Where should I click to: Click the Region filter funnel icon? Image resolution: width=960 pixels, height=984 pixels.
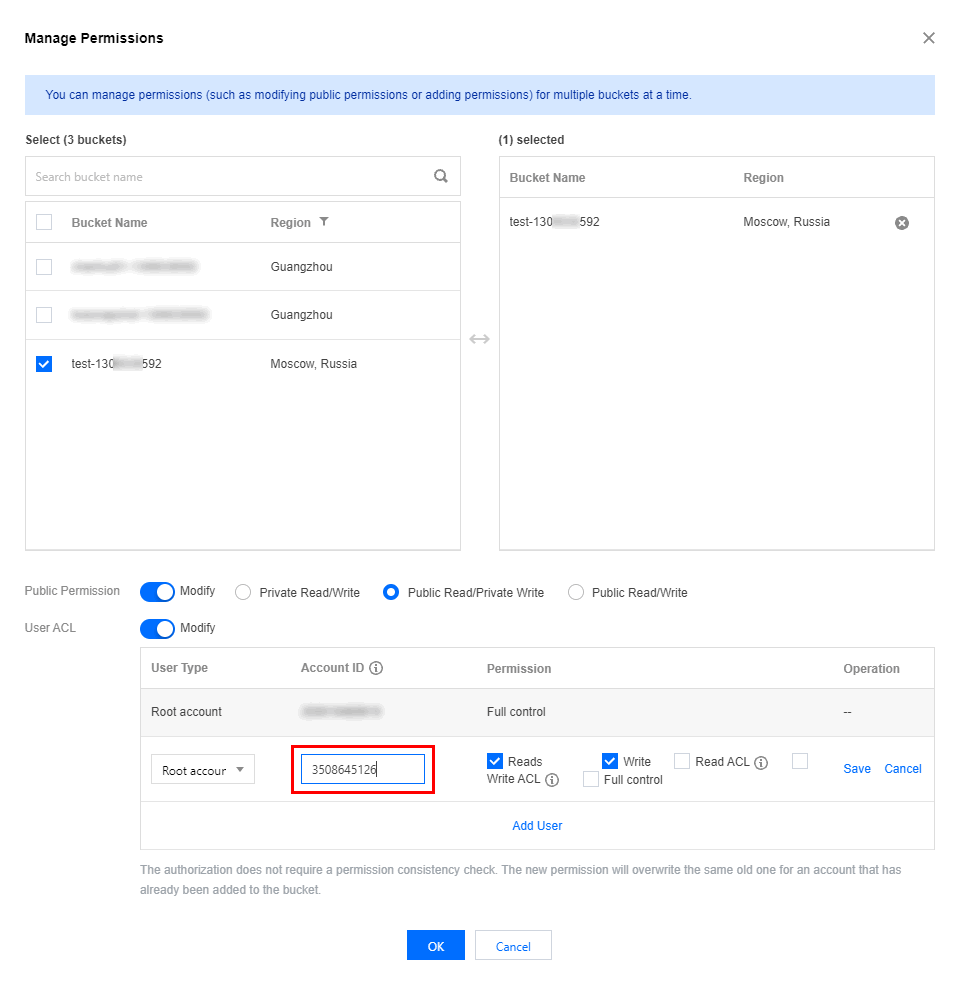click(324, 222)
